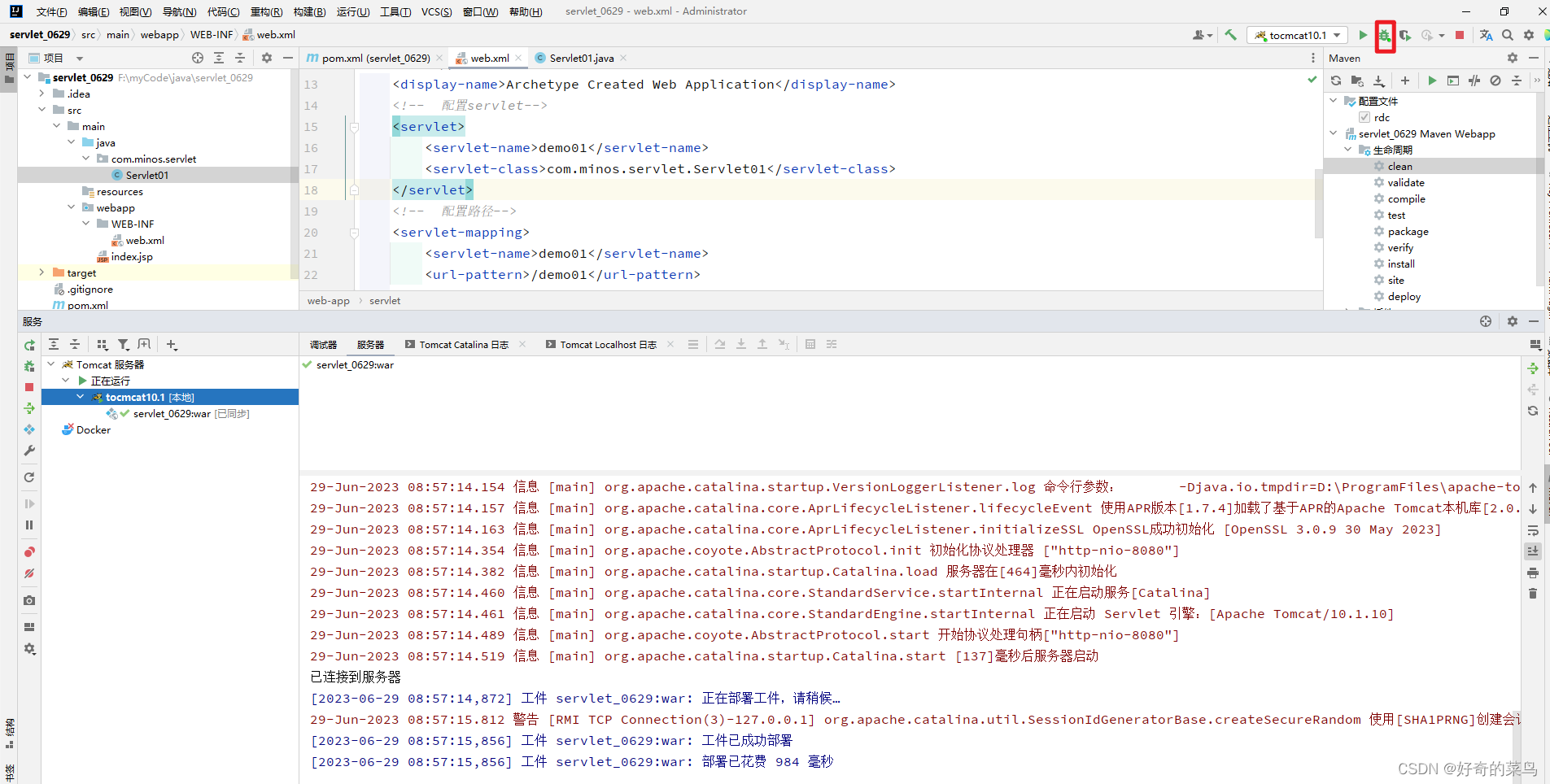1550x784 pixels.
Task: Run a Maven goal using the green play icon
Action: click(1431, 81)
